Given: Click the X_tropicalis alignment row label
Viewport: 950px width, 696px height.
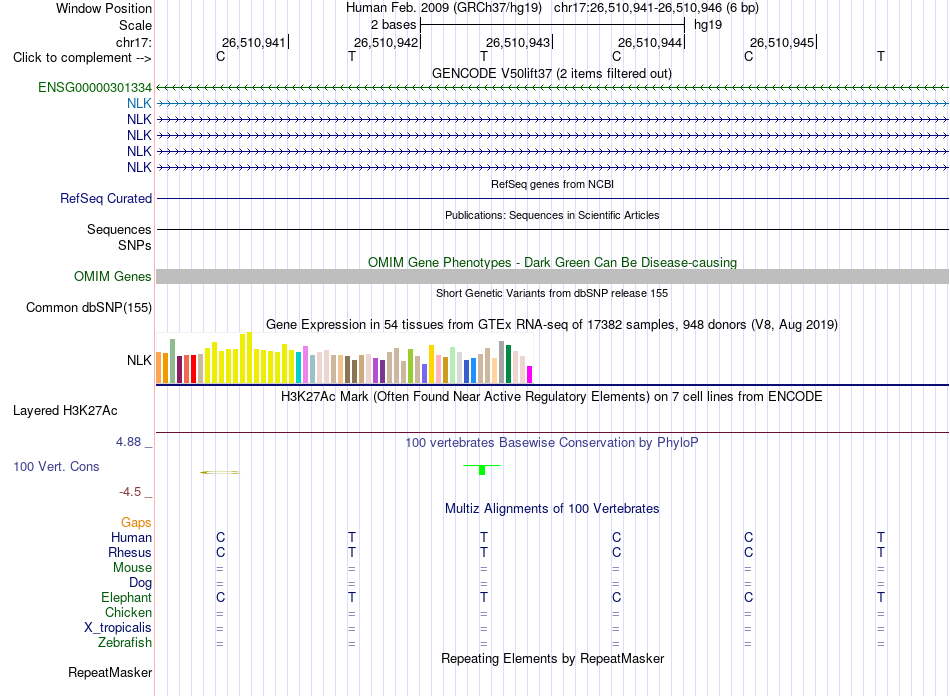Looking at the screenshot, I should click(x=118, y=628).
